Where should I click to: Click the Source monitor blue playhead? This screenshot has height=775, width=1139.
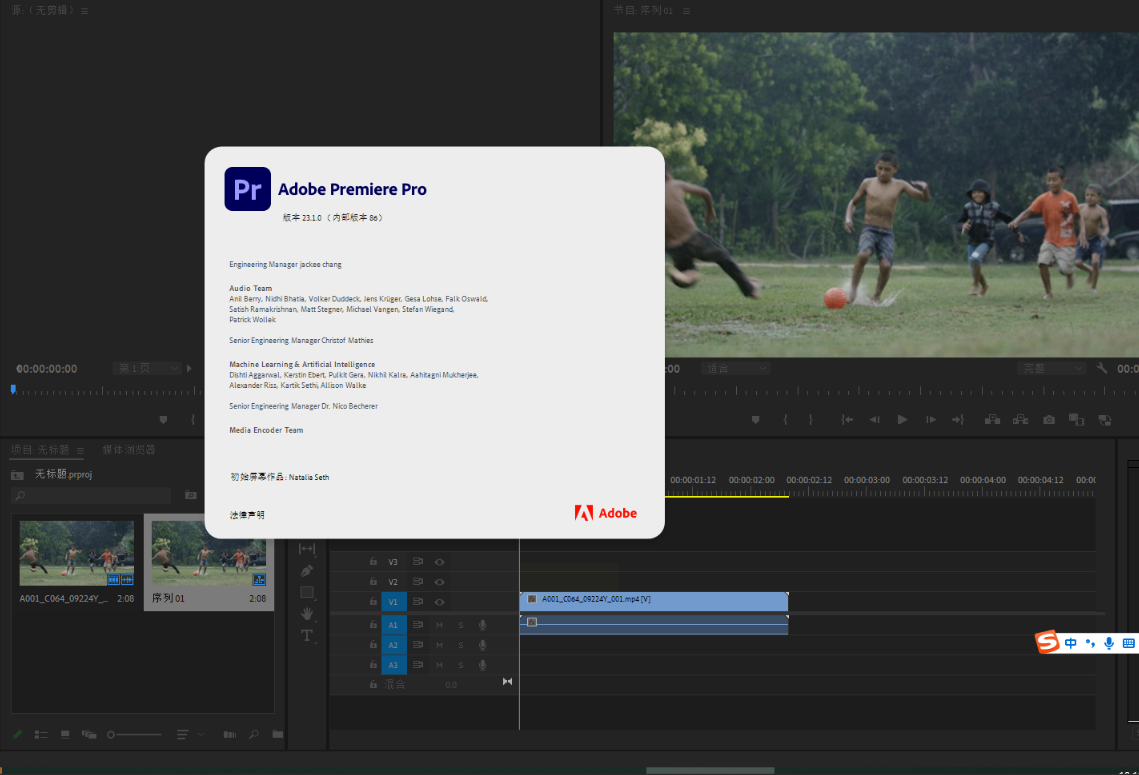point(13,390)
